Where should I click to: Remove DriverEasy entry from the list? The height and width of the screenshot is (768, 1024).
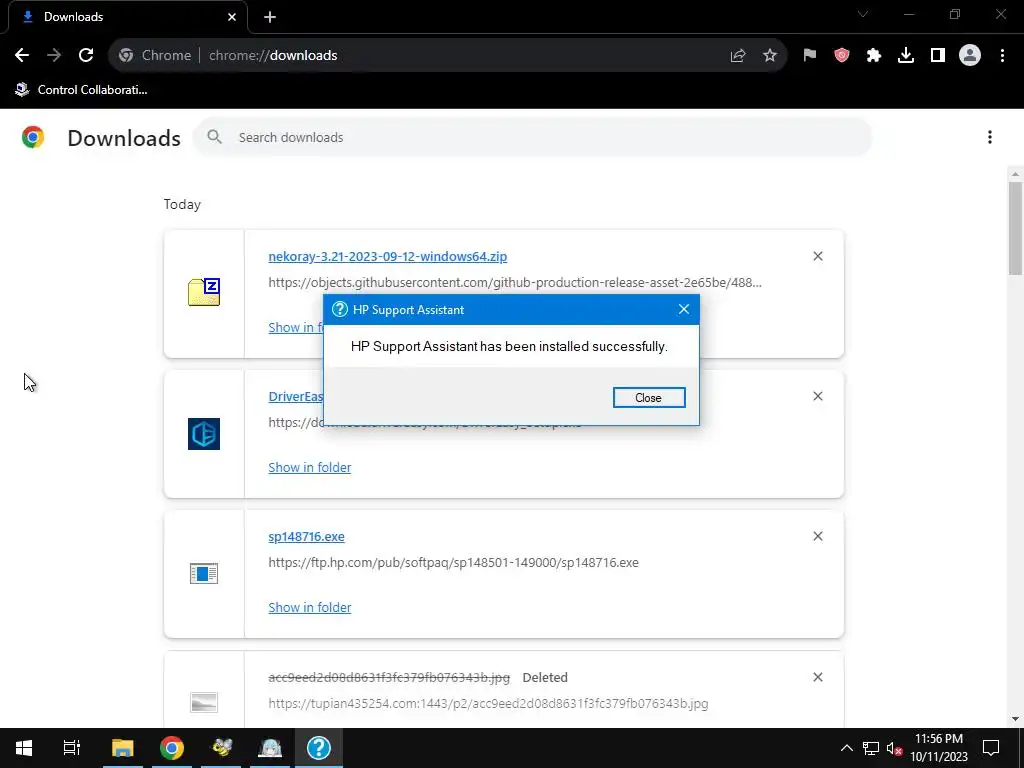818,396
